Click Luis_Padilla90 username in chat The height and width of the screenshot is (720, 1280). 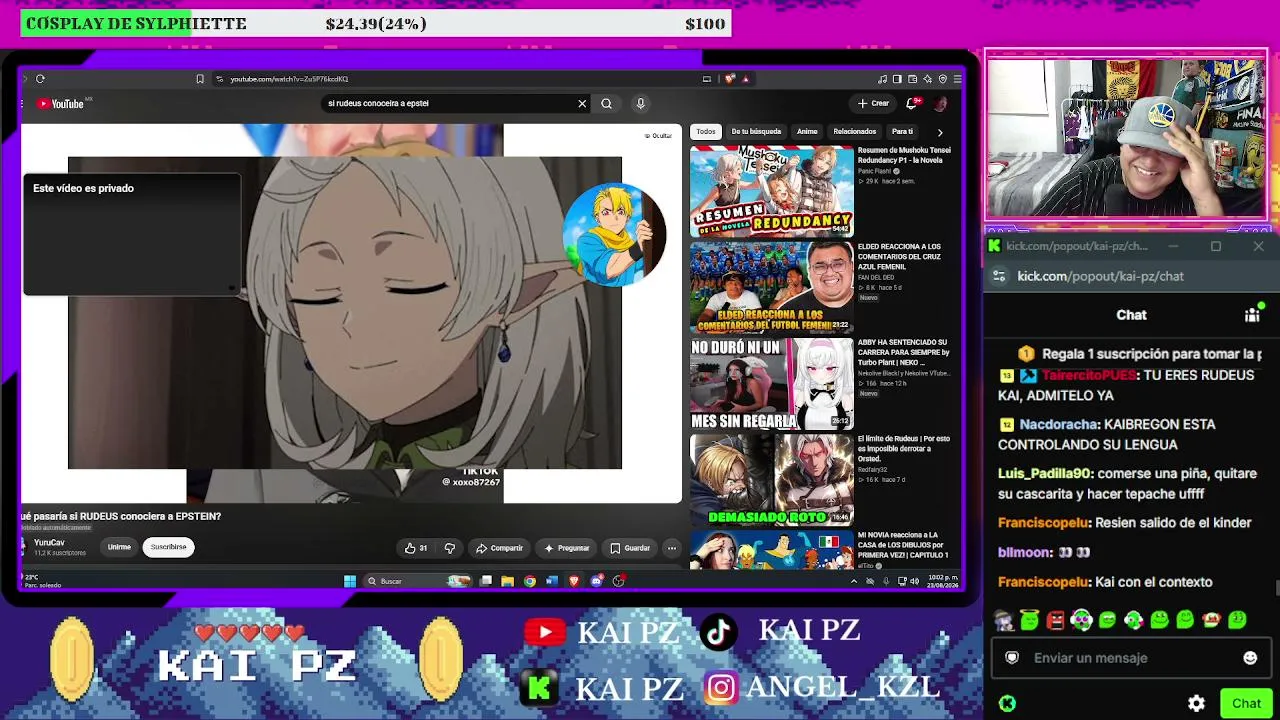(x=1044, y=474)
